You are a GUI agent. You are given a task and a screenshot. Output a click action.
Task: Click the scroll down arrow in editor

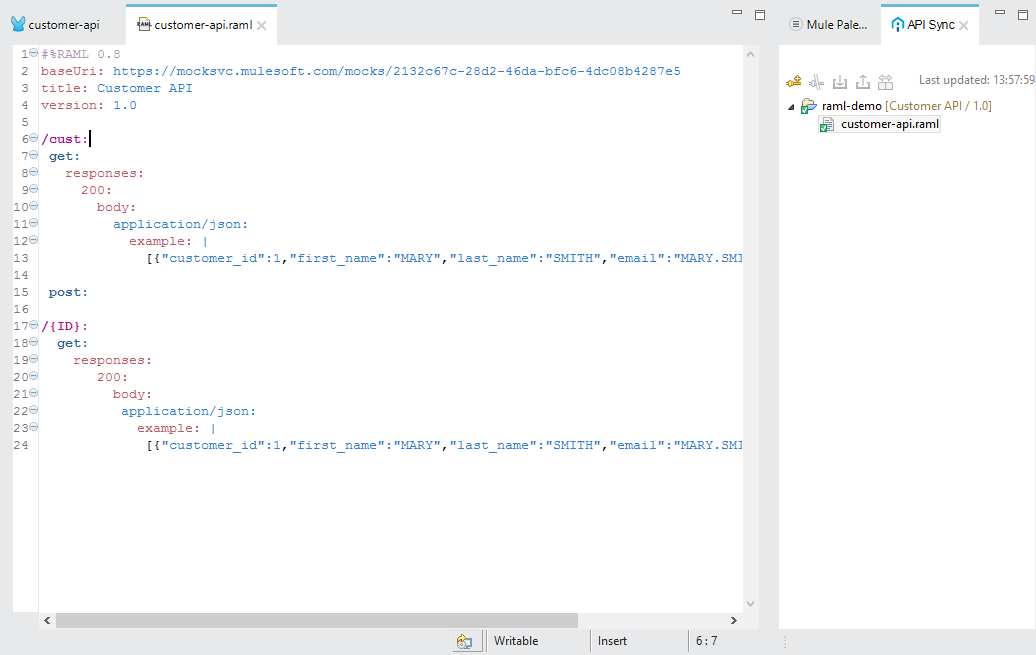point(751,603)
